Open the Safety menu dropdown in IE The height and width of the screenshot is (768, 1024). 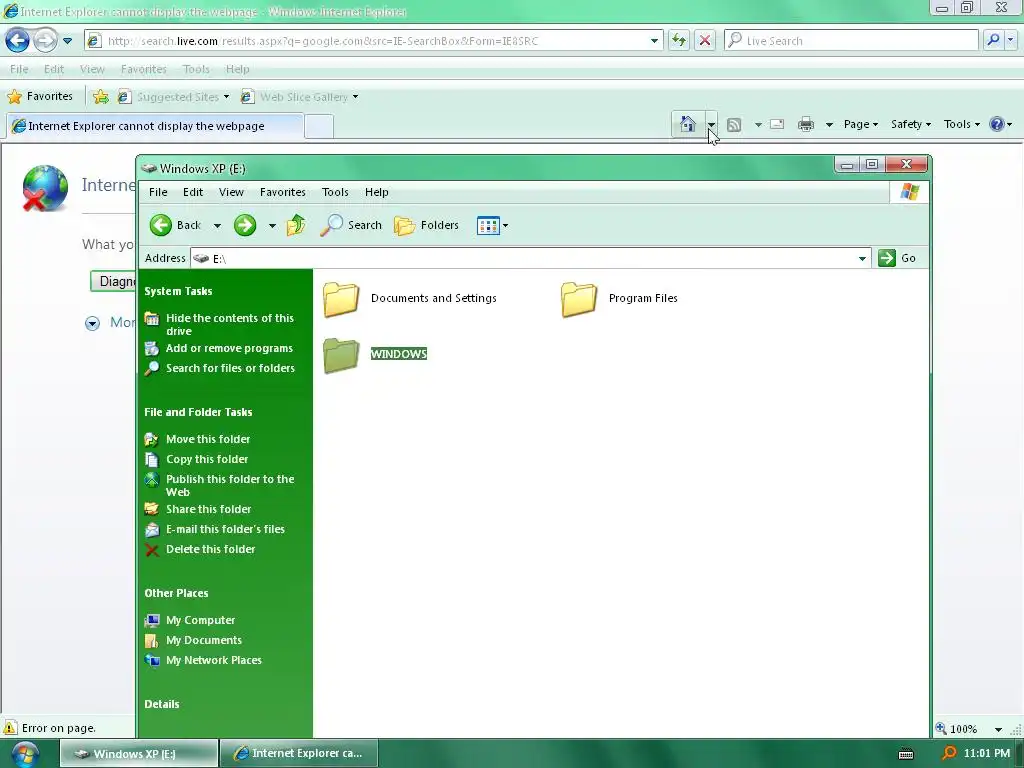click(910, 124)
